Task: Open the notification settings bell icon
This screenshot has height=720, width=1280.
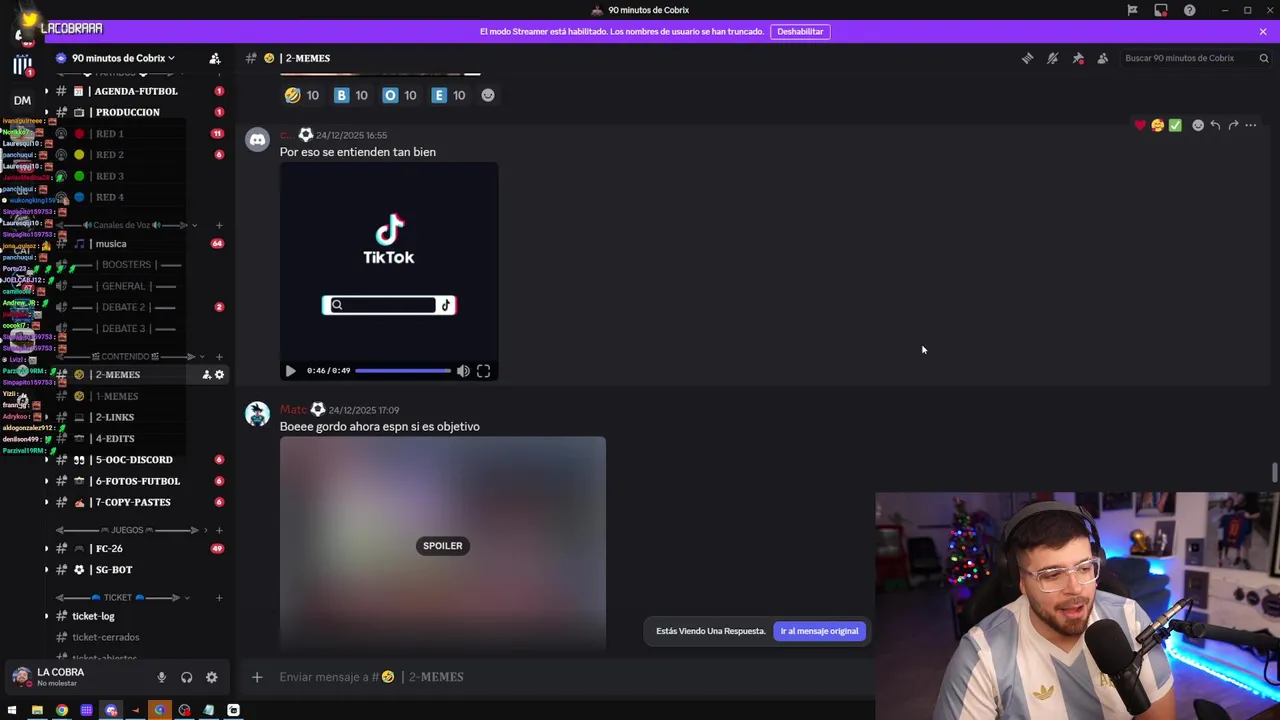Action: [1052, 58]
